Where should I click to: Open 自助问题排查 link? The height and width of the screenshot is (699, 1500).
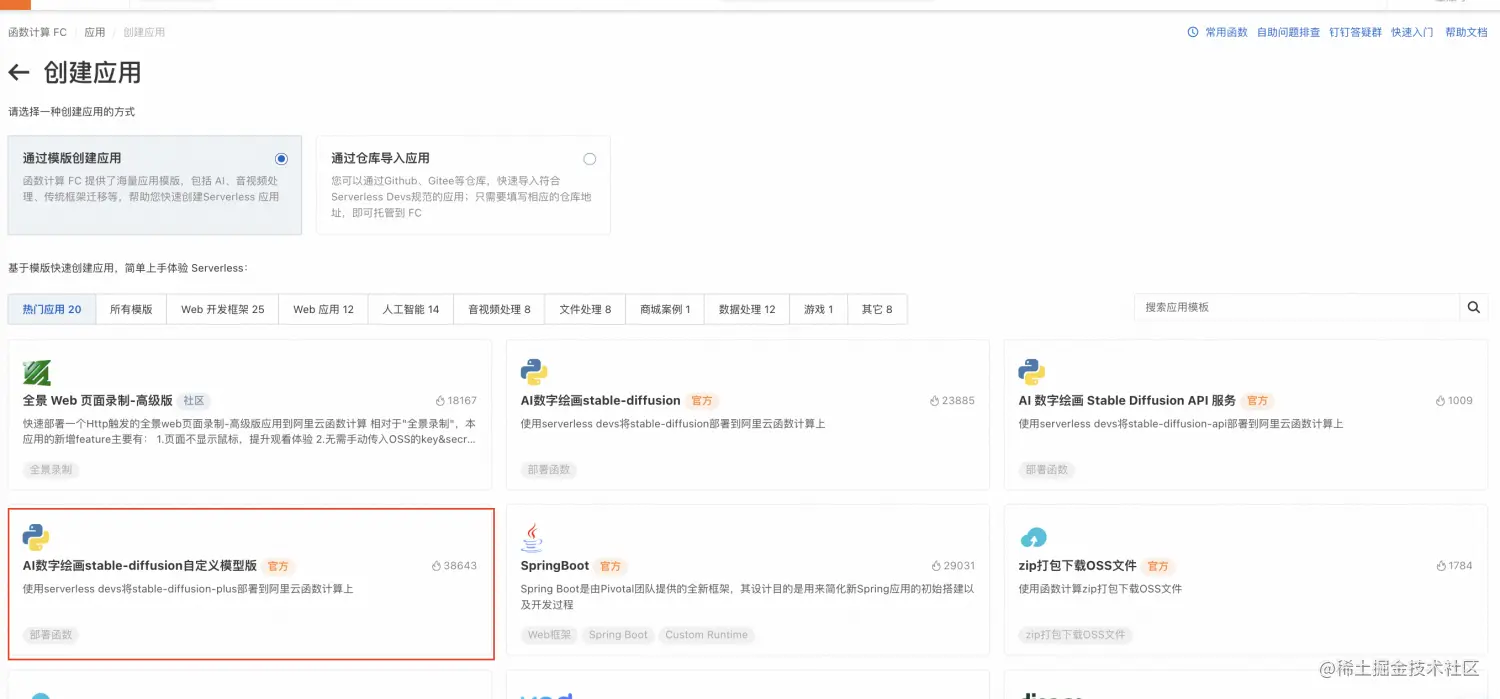point(1288,32)
